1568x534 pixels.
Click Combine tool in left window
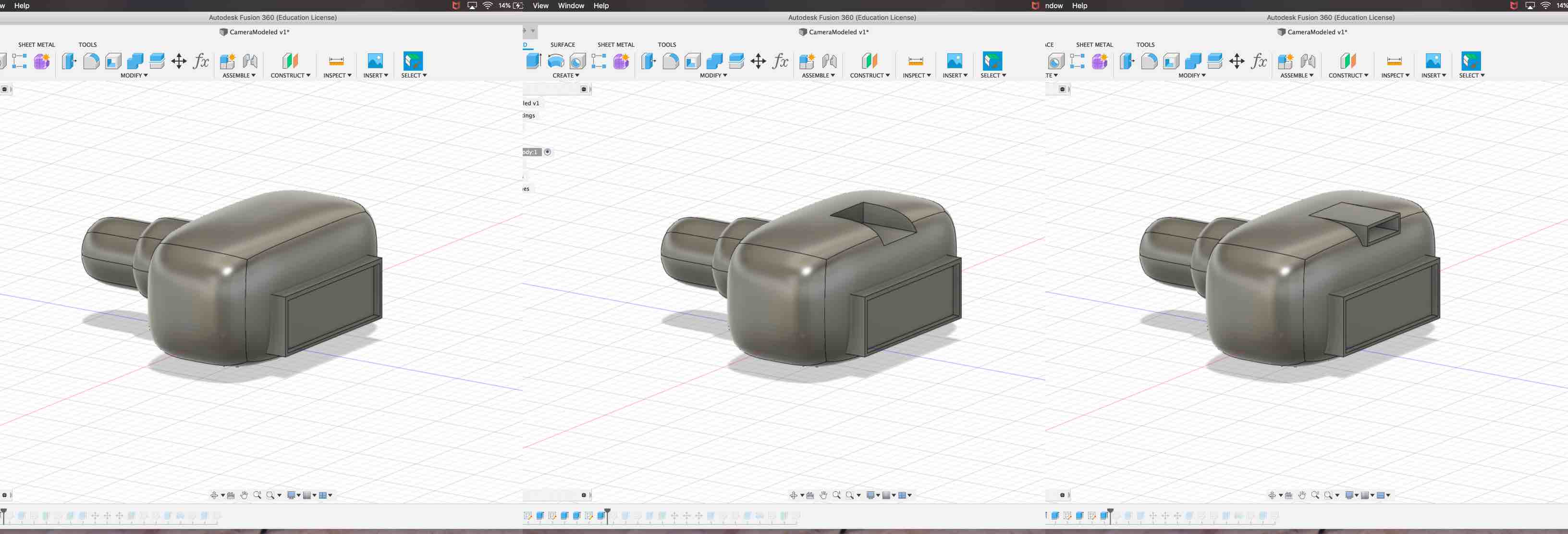(x=135, y=61)
